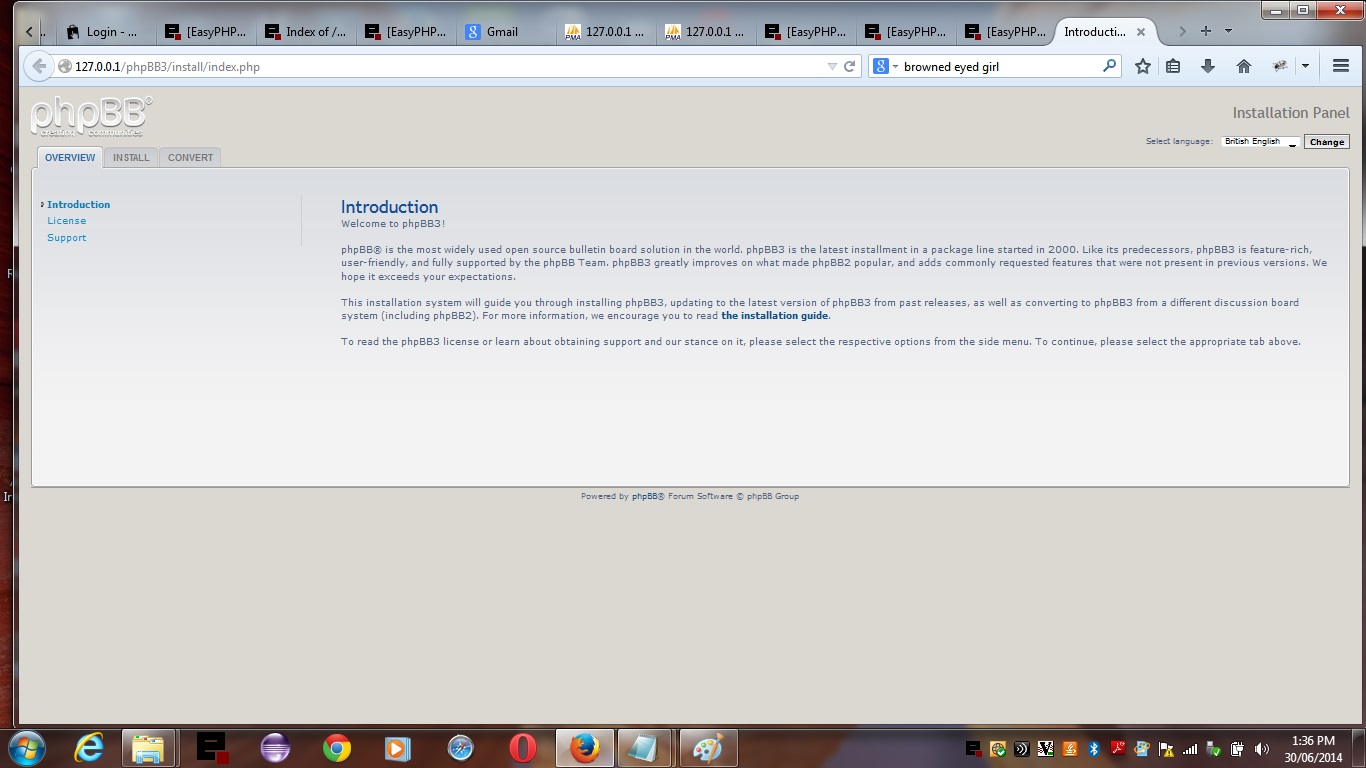Viewport: 1366px width, 768px height.
Task: Launch Opera from the taskbar
Action: coord(523,747)
